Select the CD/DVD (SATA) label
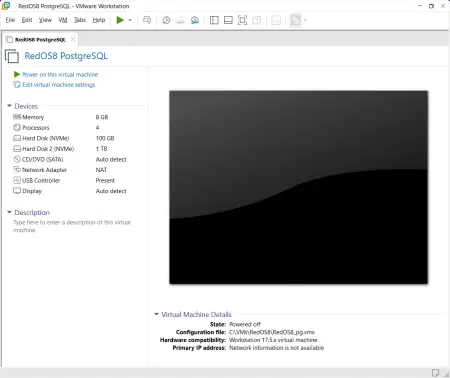The height and width of the screenshot is (378, 450). (x=43, y=160)
